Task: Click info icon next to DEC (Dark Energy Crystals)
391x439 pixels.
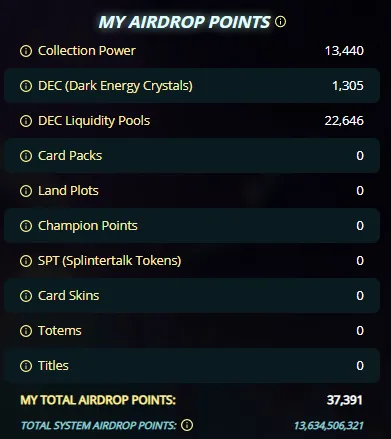Action: point(26,86)
